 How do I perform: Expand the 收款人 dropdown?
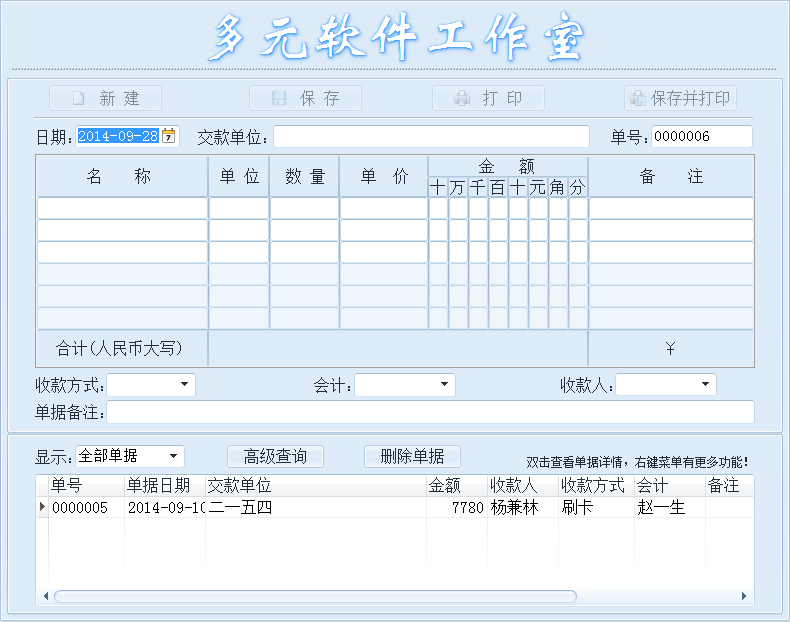click(x=706, y=385)
